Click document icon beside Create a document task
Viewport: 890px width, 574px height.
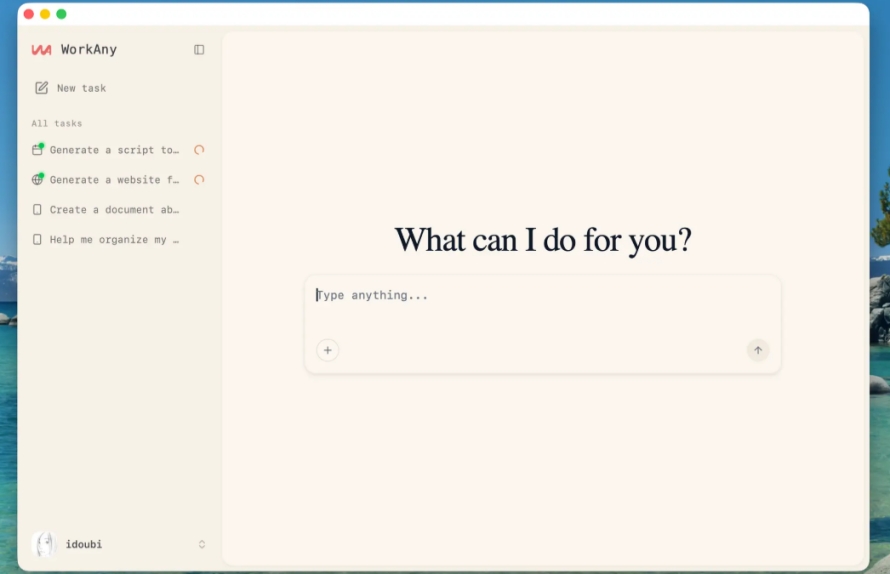[x=37, y=210]
